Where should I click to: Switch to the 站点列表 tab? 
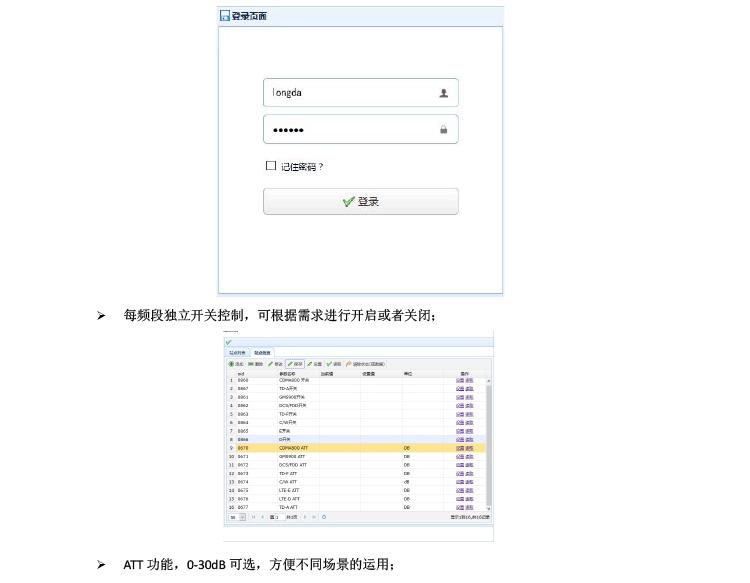pos(238,352)
